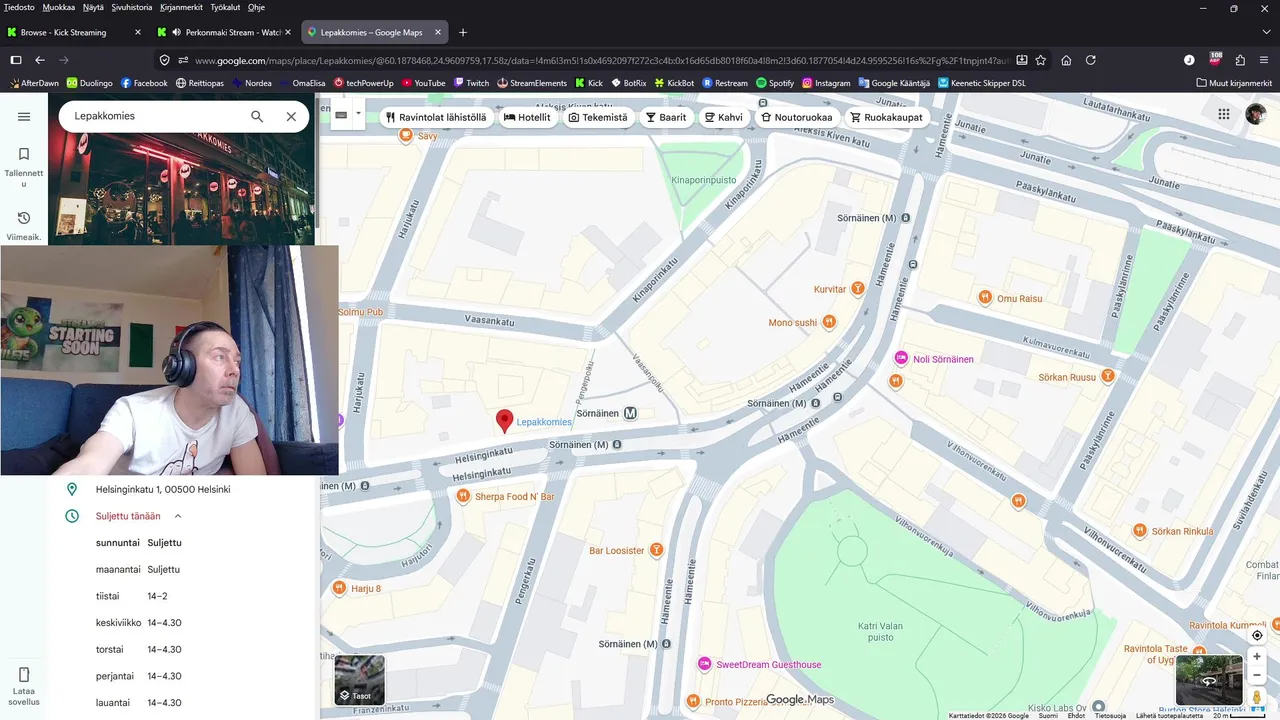Open the Google Kääntäjä bookmark

point(894,83)
